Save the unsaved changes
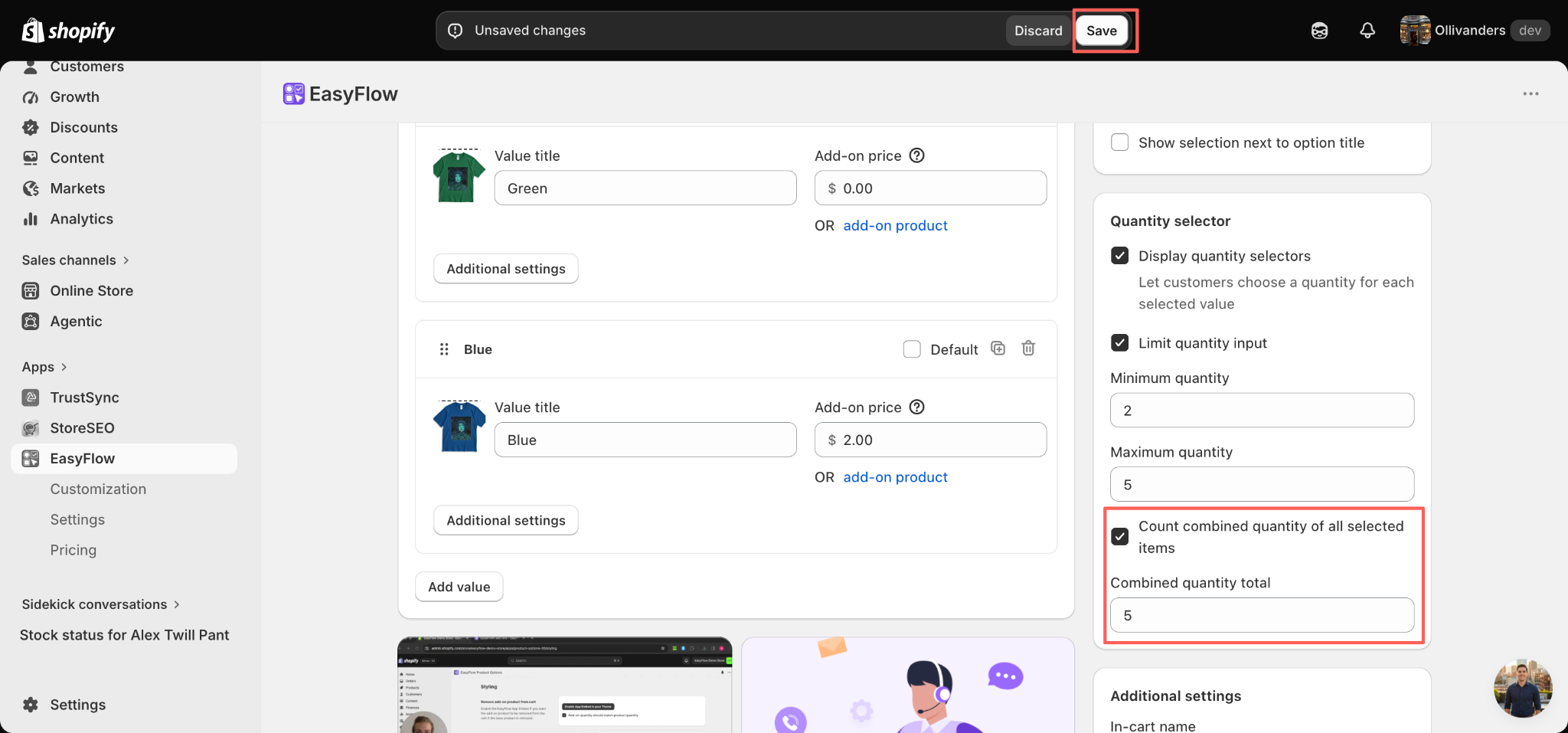The width and height of the screenshot is (1568, 733). 1102,31
